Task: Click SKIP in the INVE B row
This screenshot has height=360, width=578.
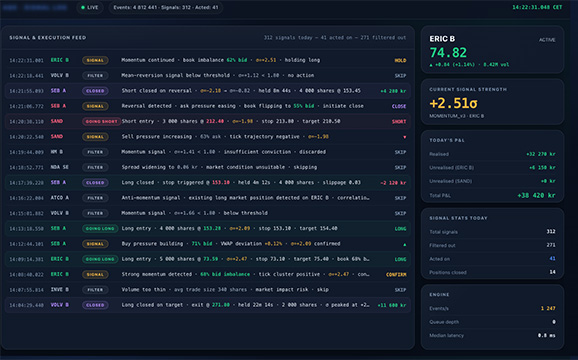Action: pyautogui.click(x=400, y=290)
